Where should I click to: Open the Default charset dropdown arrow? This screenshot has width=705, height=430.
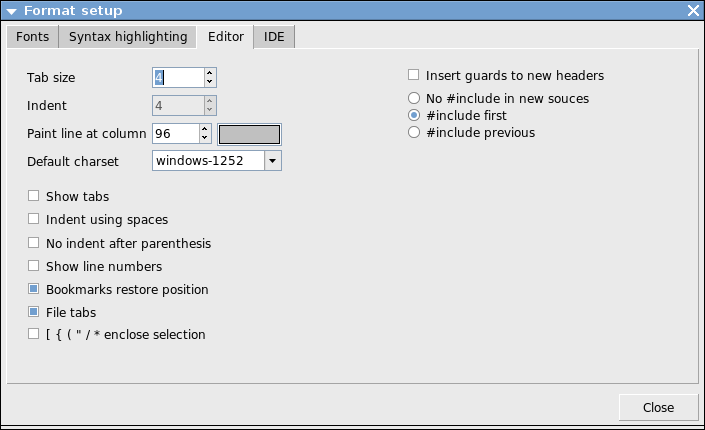click(x=273, y=161)
